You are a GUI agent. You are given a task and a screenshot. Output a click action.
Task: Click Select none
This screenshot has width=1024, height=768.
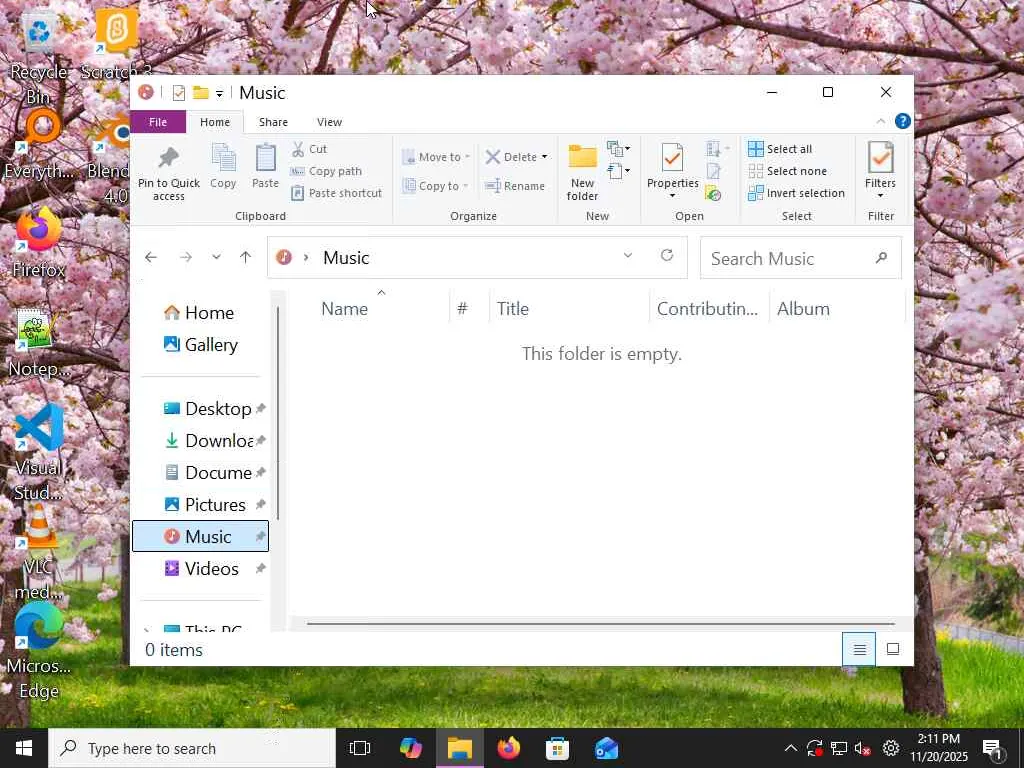[788, 171]
